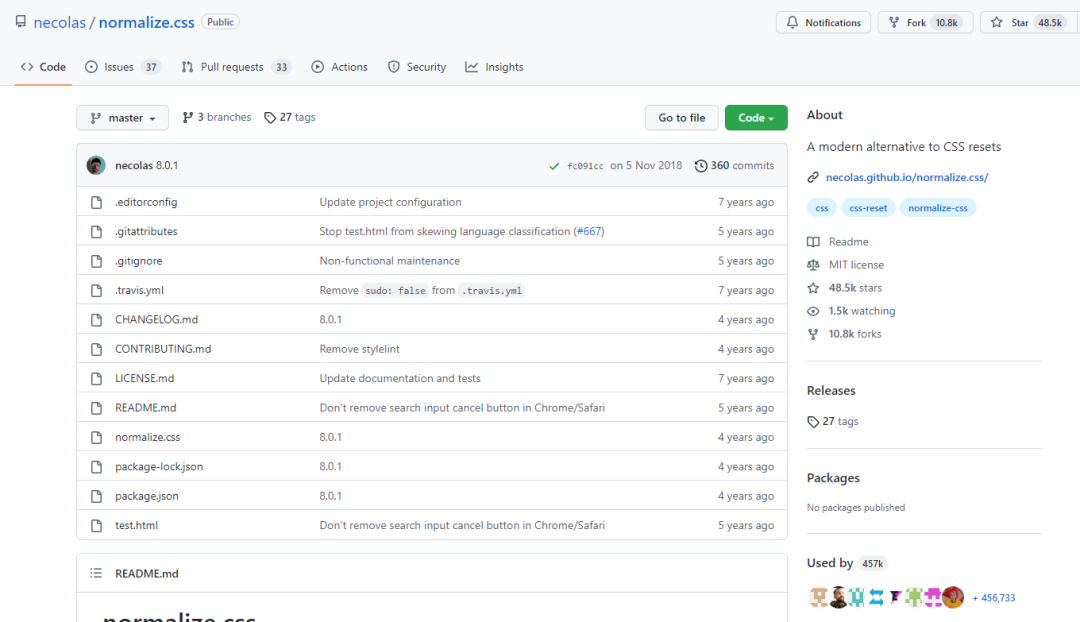1080x622 pixels.
Task: Click the MIT license scale icon
Action: tap(813, 265)
